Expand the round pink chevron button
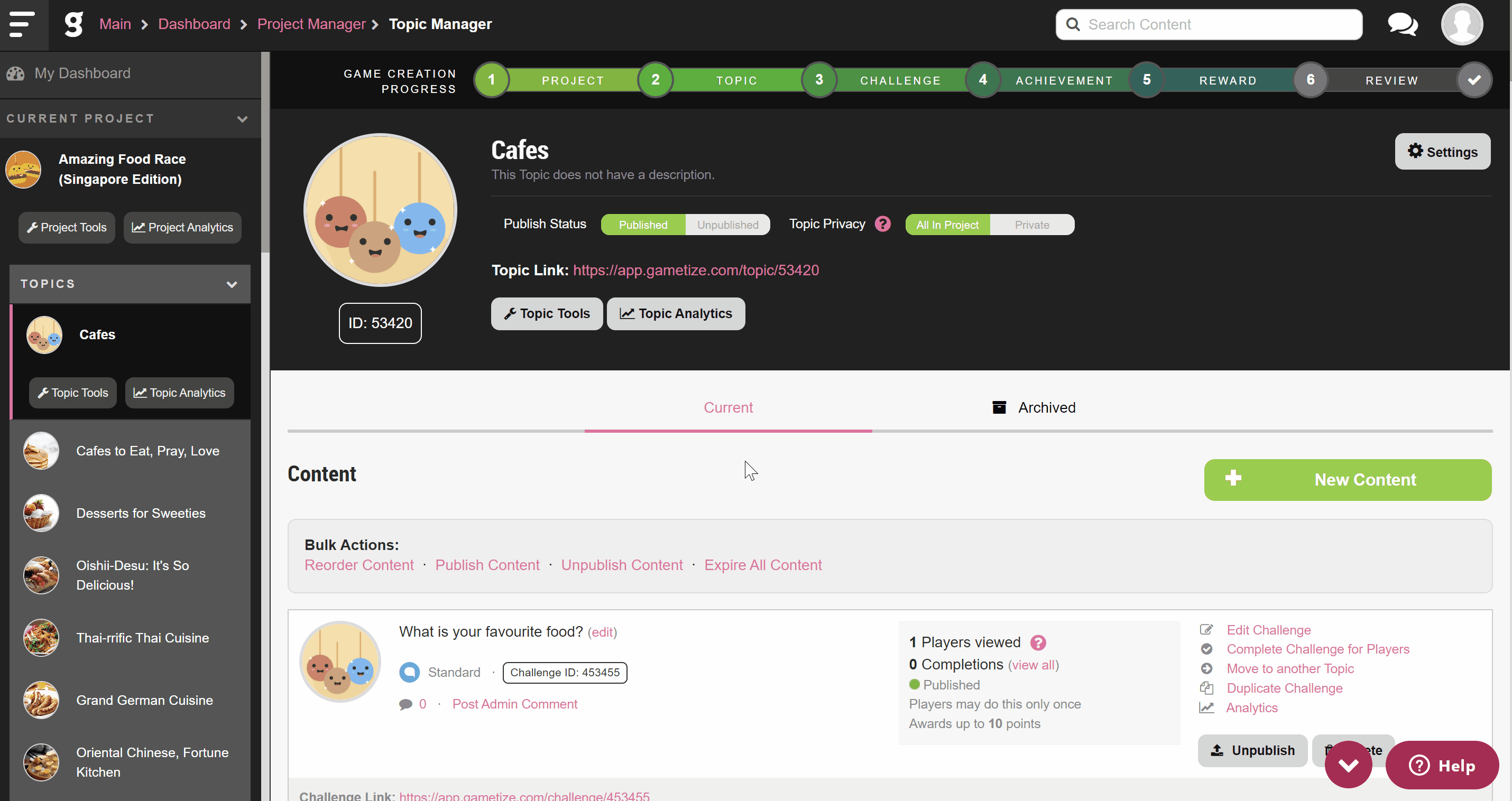The height and width of the screenshot is (801, 1512). 1348,765
